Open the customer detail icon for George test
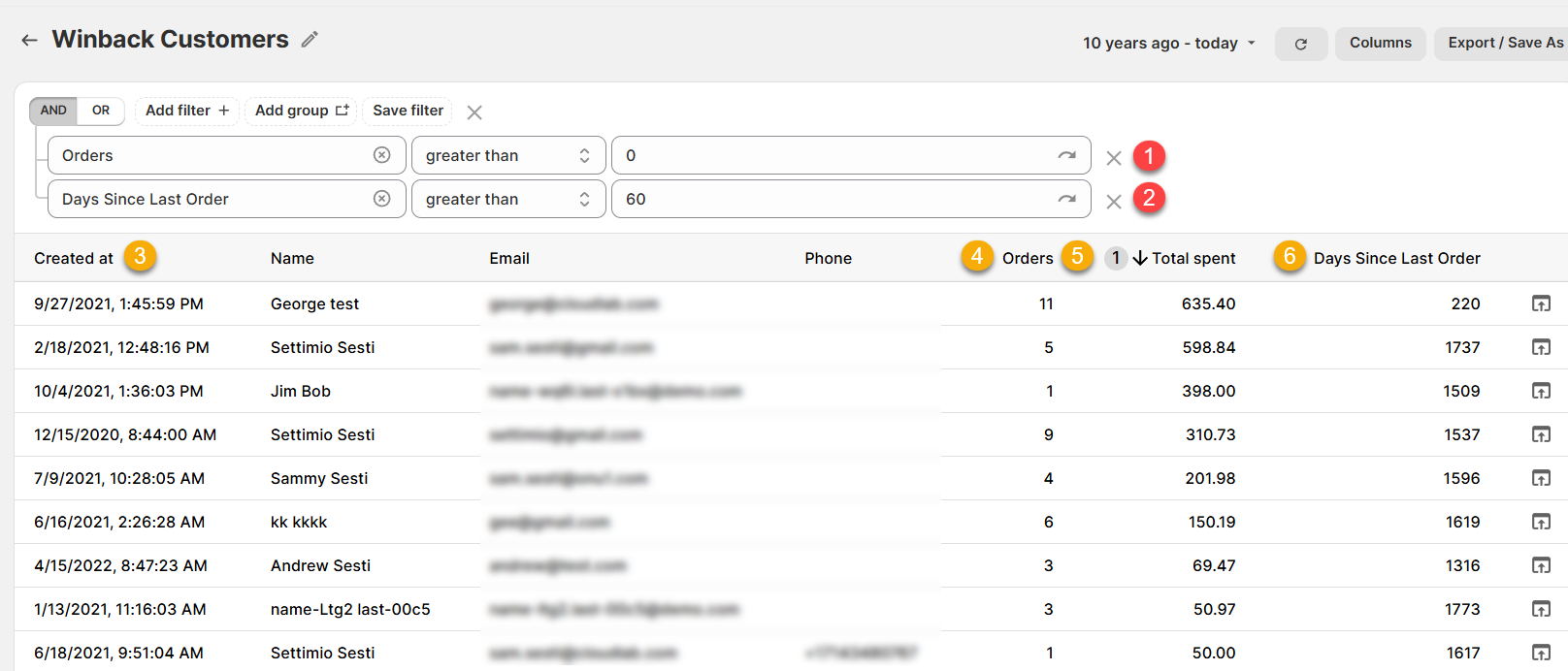 click(1541, 304)
